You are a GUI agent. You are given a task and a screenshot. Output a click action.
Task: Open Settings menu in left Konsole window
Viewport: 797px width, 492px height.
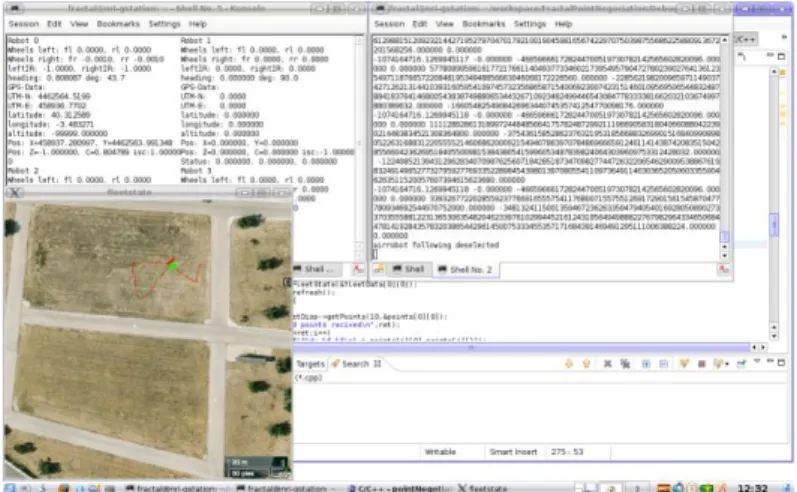pyautogui.click(x=164, y=24)
